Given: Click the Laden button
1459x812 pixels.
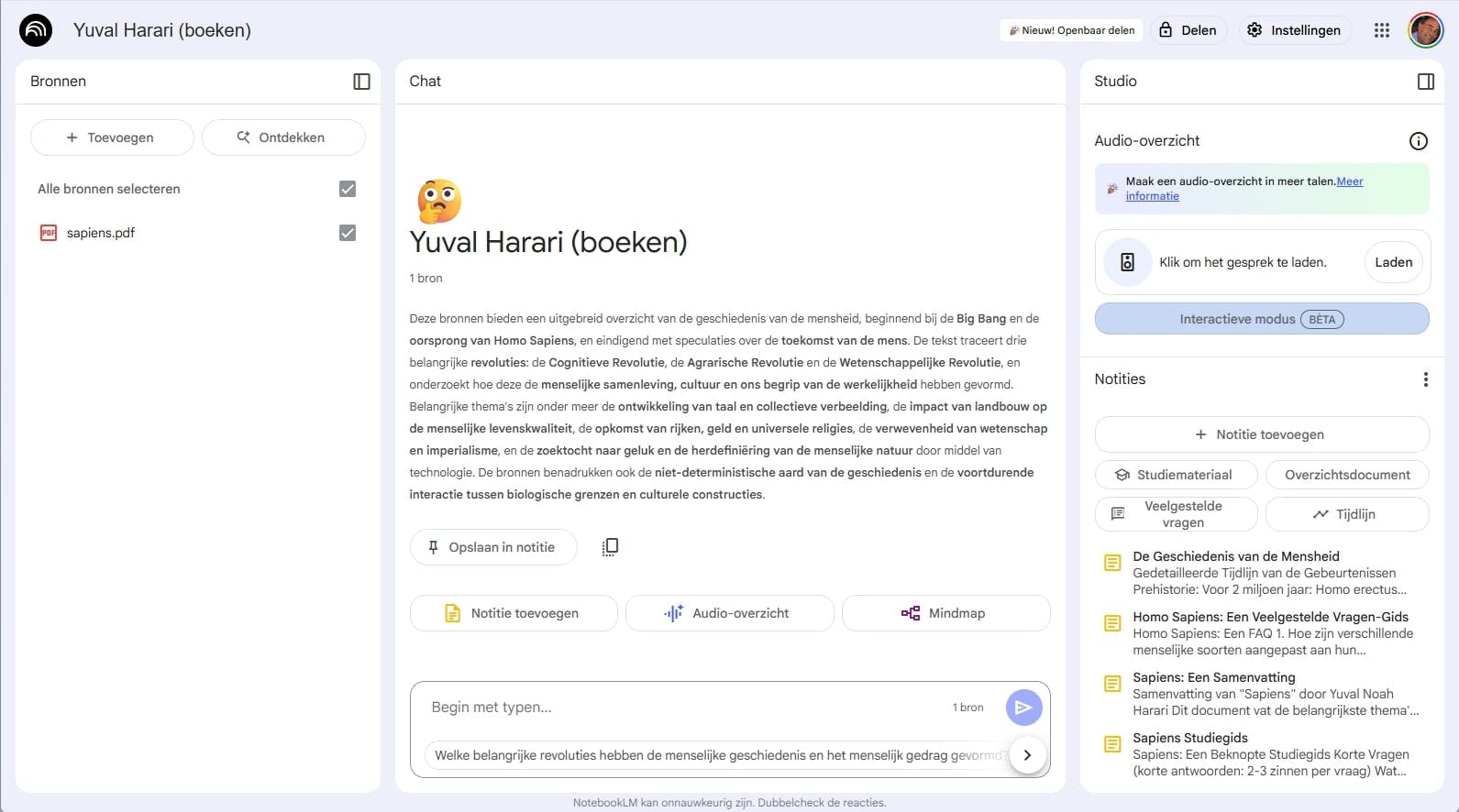Looking at the screenshot, I should click(1393, 262).
